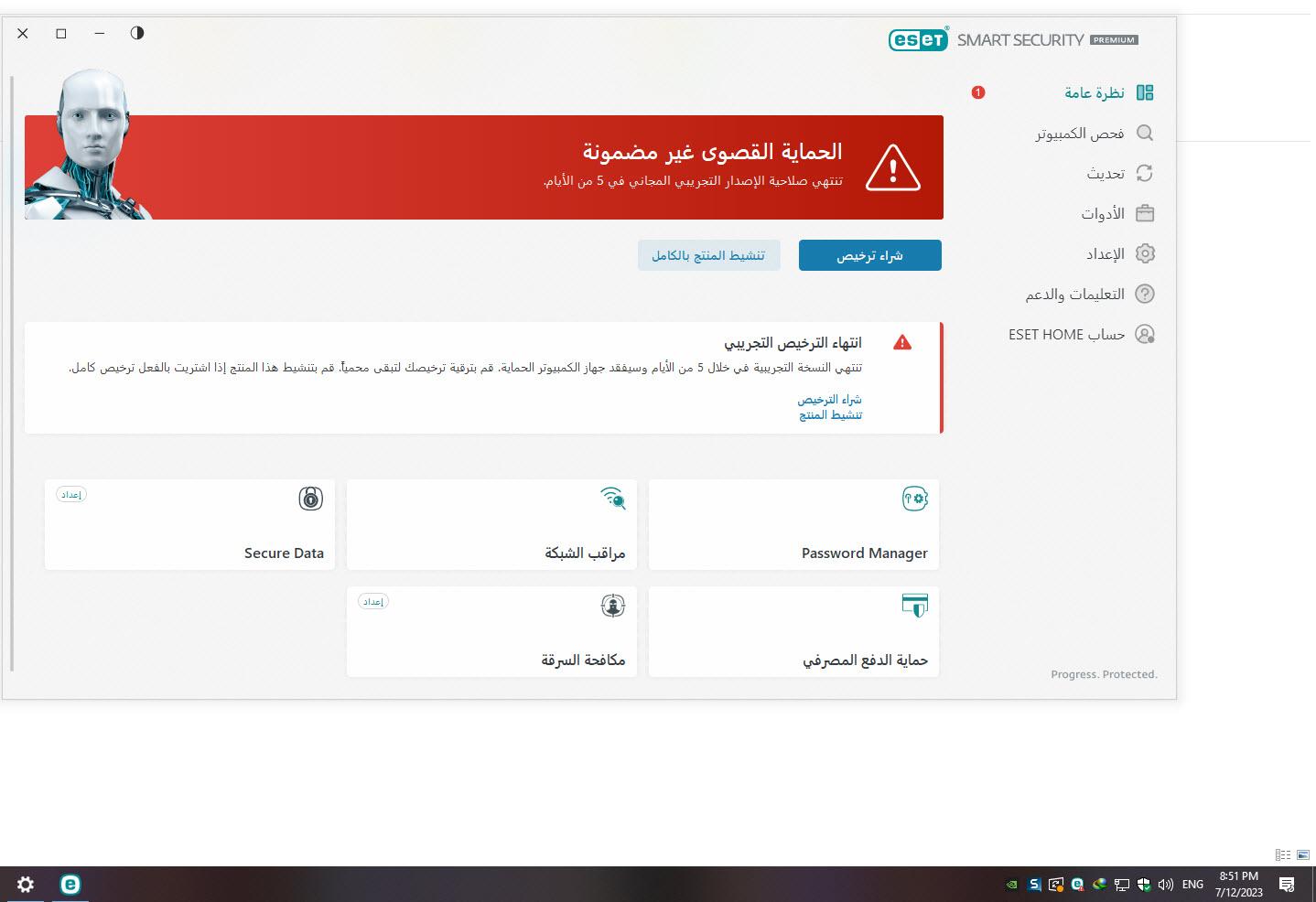Click the main window vertical scrollbar
Viewport: 1316px width, 902px height.
pos(12,373)
